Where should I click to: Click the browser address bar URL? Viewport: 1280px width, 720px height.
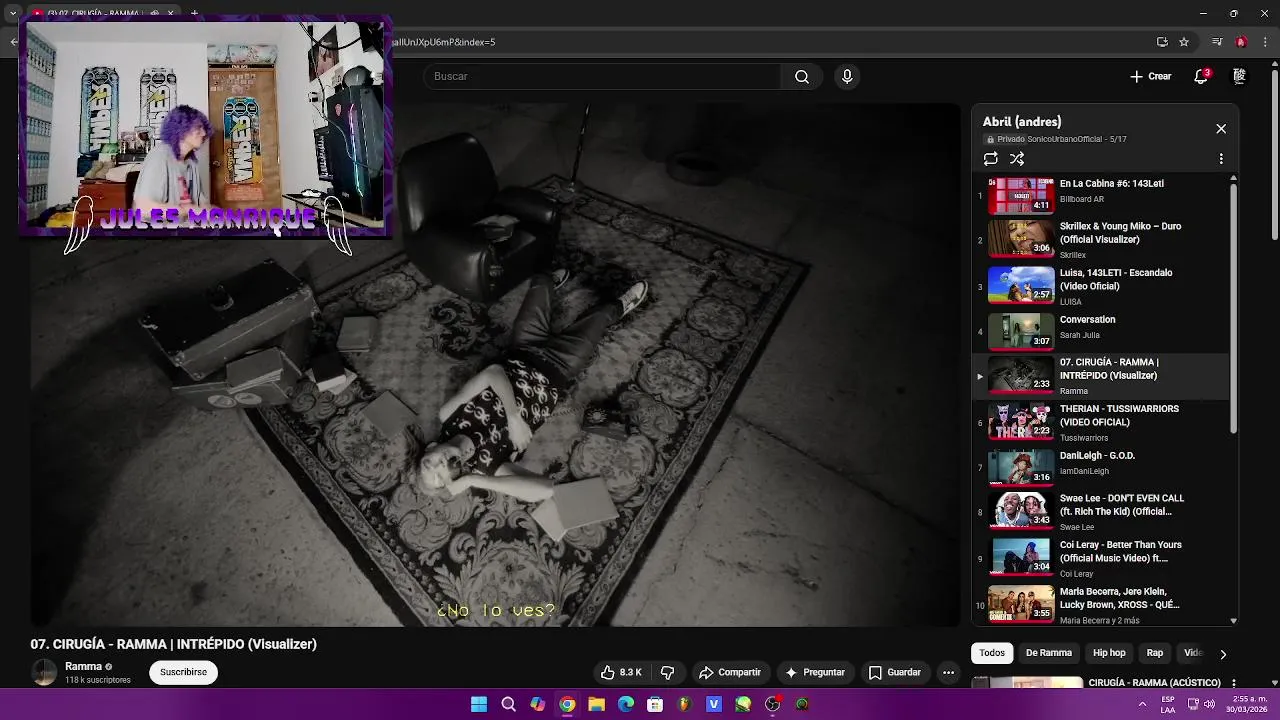pos(445,42)
